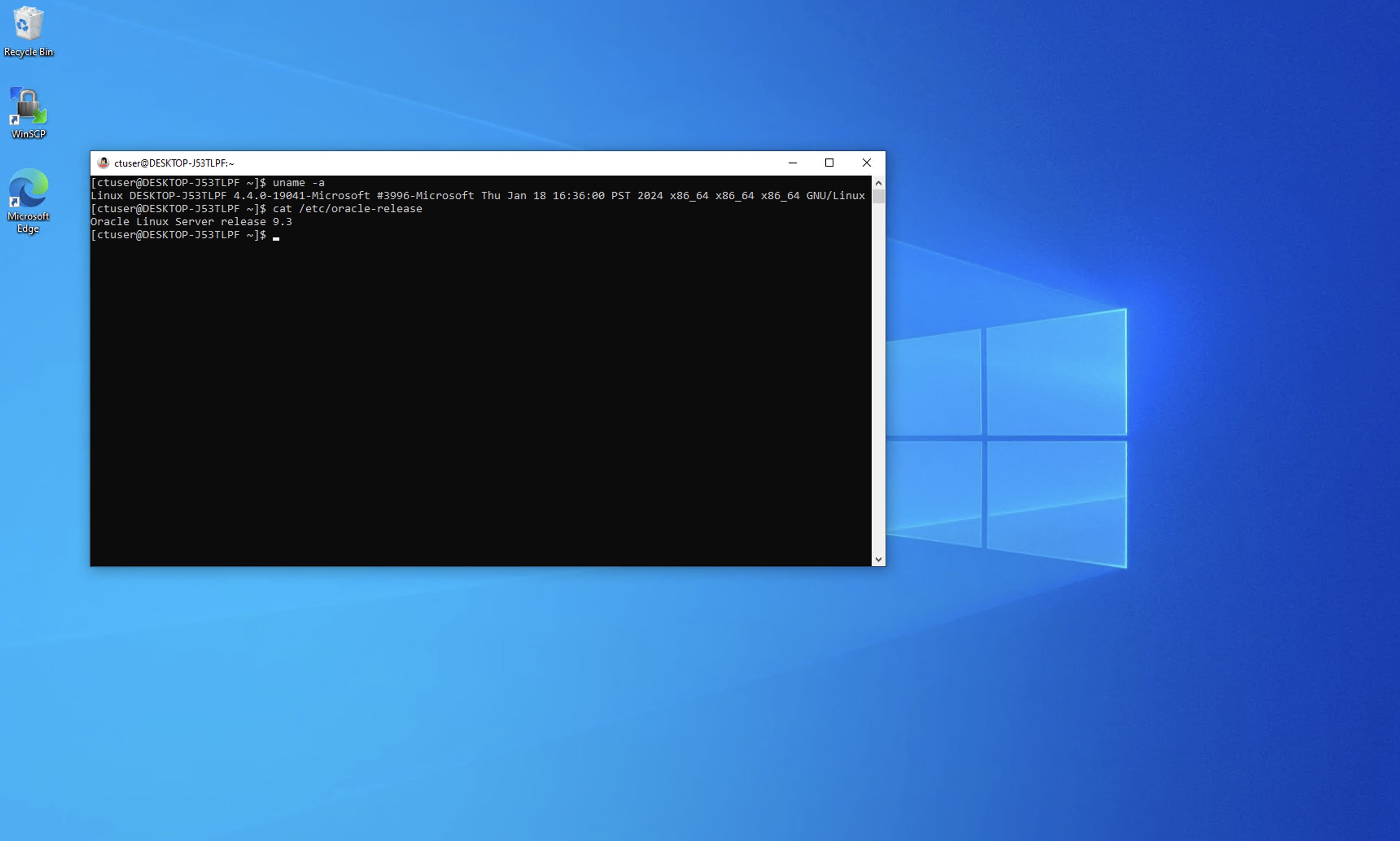Screen dimensions: 1400x841
Task: Click the 'uname -a' command text
Action: click(x=299, y=182)
